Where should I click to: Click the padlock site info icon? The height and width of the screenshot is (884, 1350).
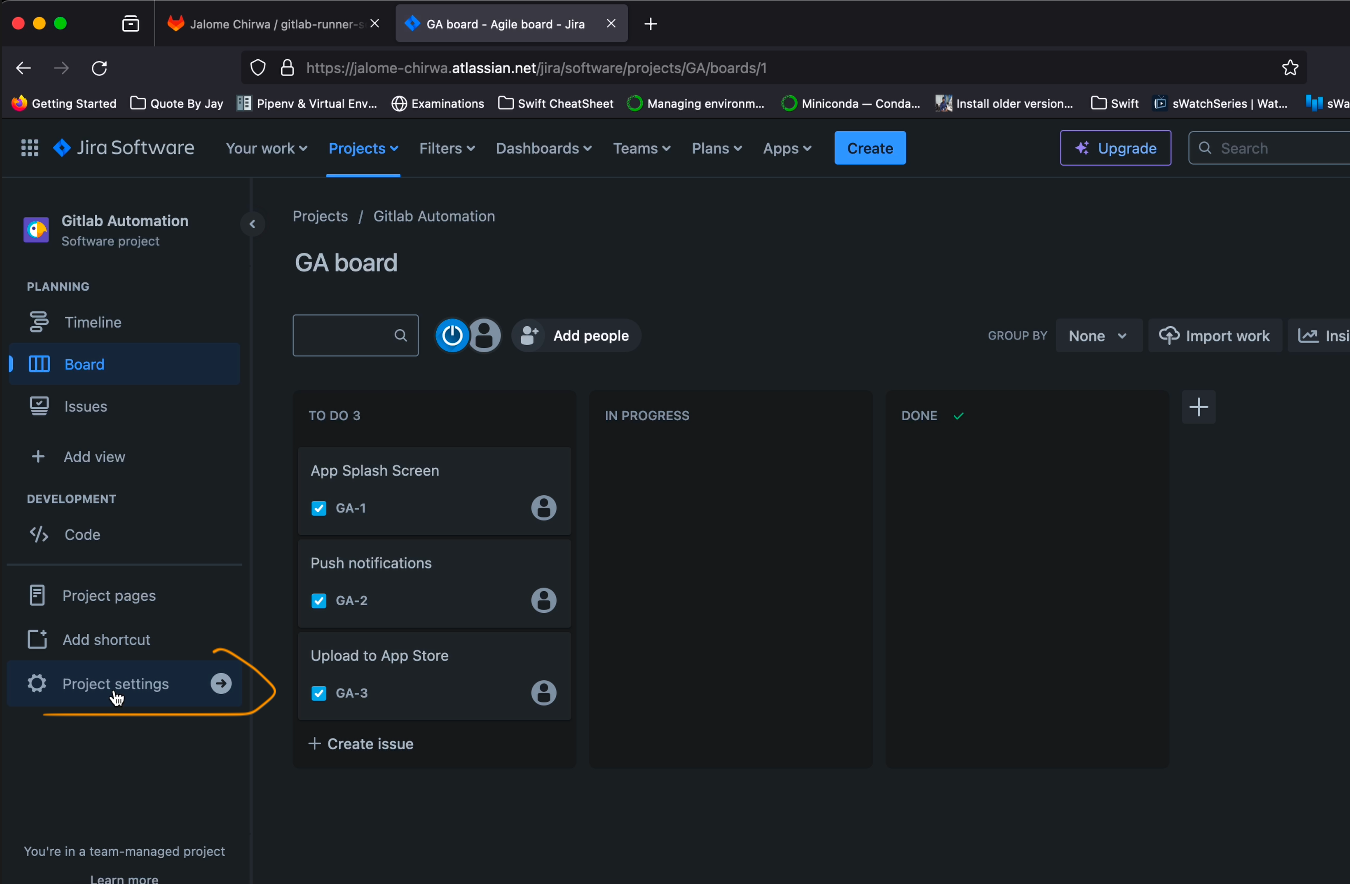point(287,68)
